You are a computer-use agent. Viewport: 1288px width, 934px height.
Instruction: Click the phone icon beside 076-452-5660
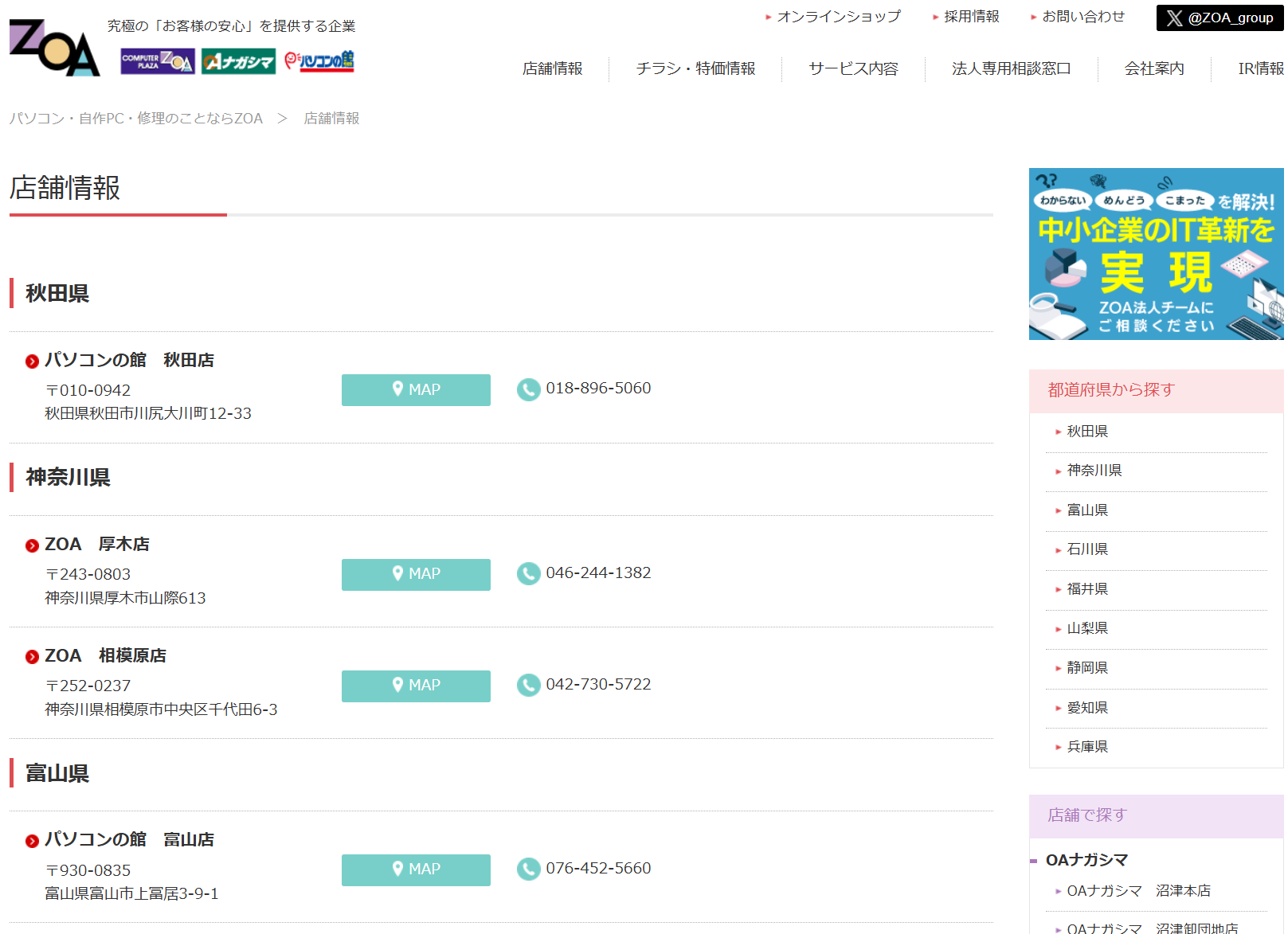[528, 869]
